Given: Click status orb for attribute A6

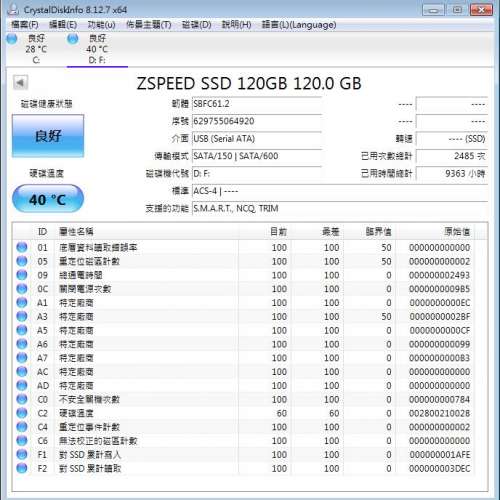Looking at the screenshot, I should (x=22, y=344).
